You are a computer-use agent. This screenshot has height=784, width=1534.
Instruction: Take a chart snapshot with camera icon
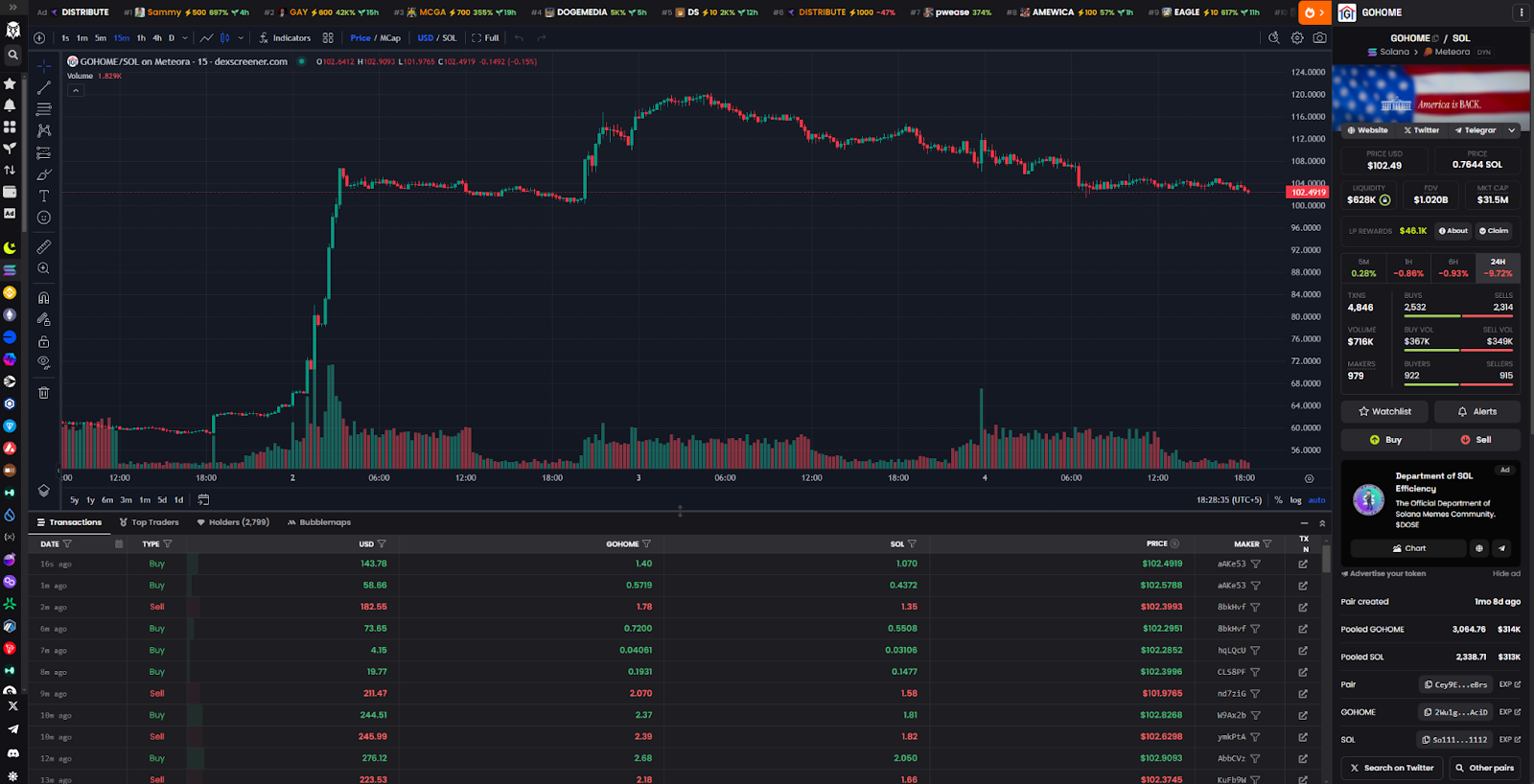1320,37
